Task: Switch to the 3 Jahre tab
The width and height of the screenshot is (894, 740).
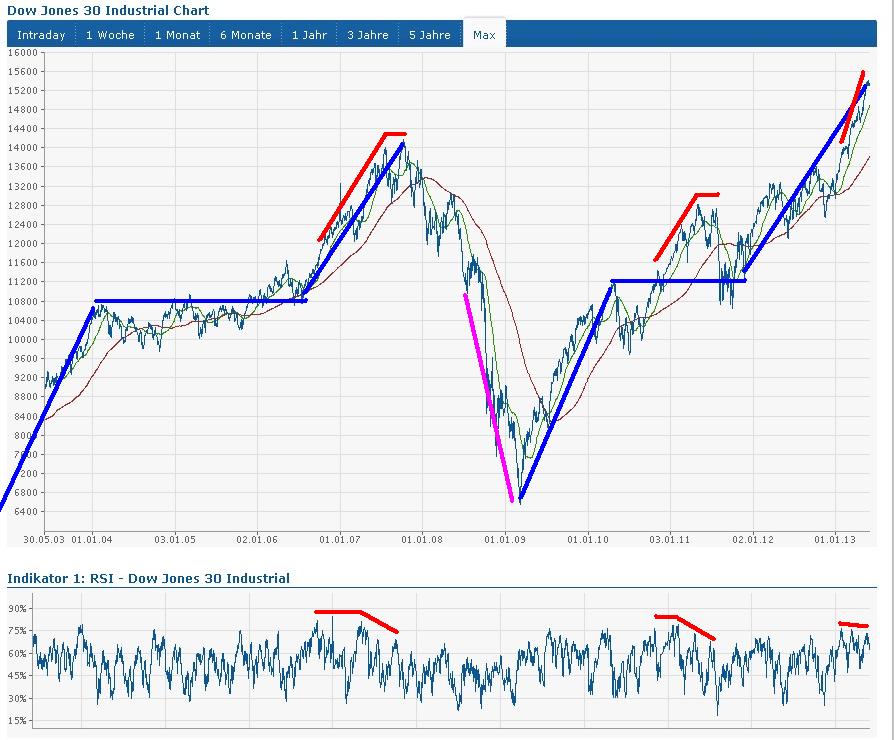Action: click(368, 35)
